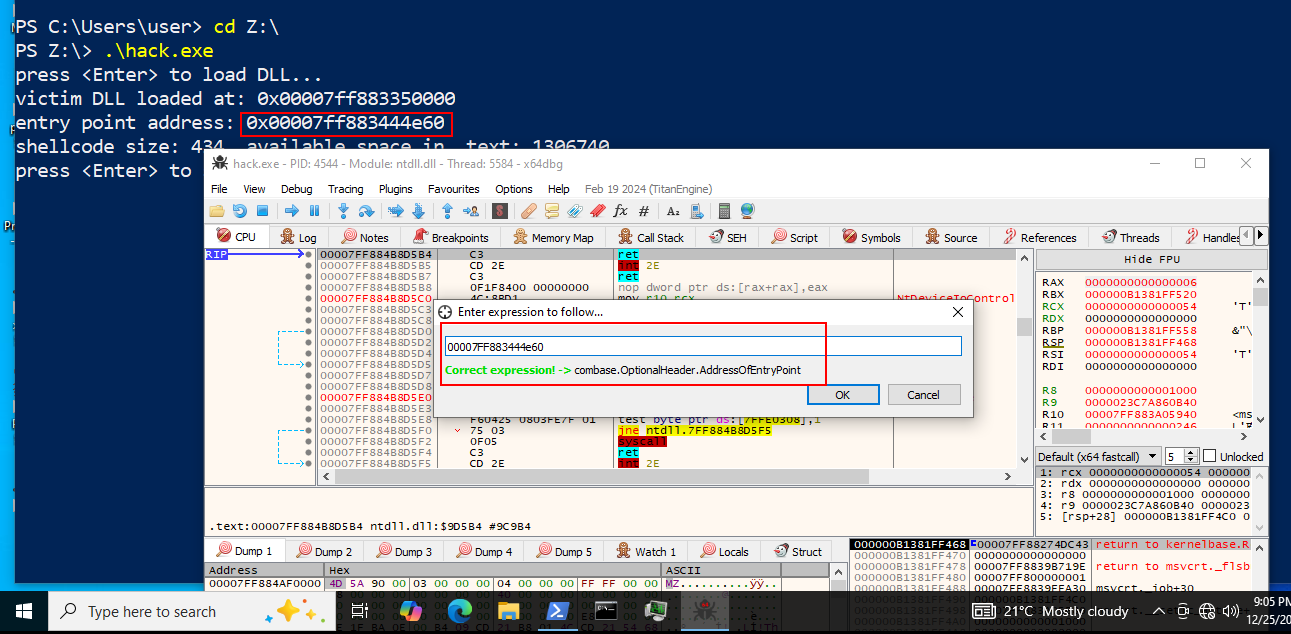Open the File menu in x64dbg
This screenshot has height=634, width=1291.
[219, 189]
